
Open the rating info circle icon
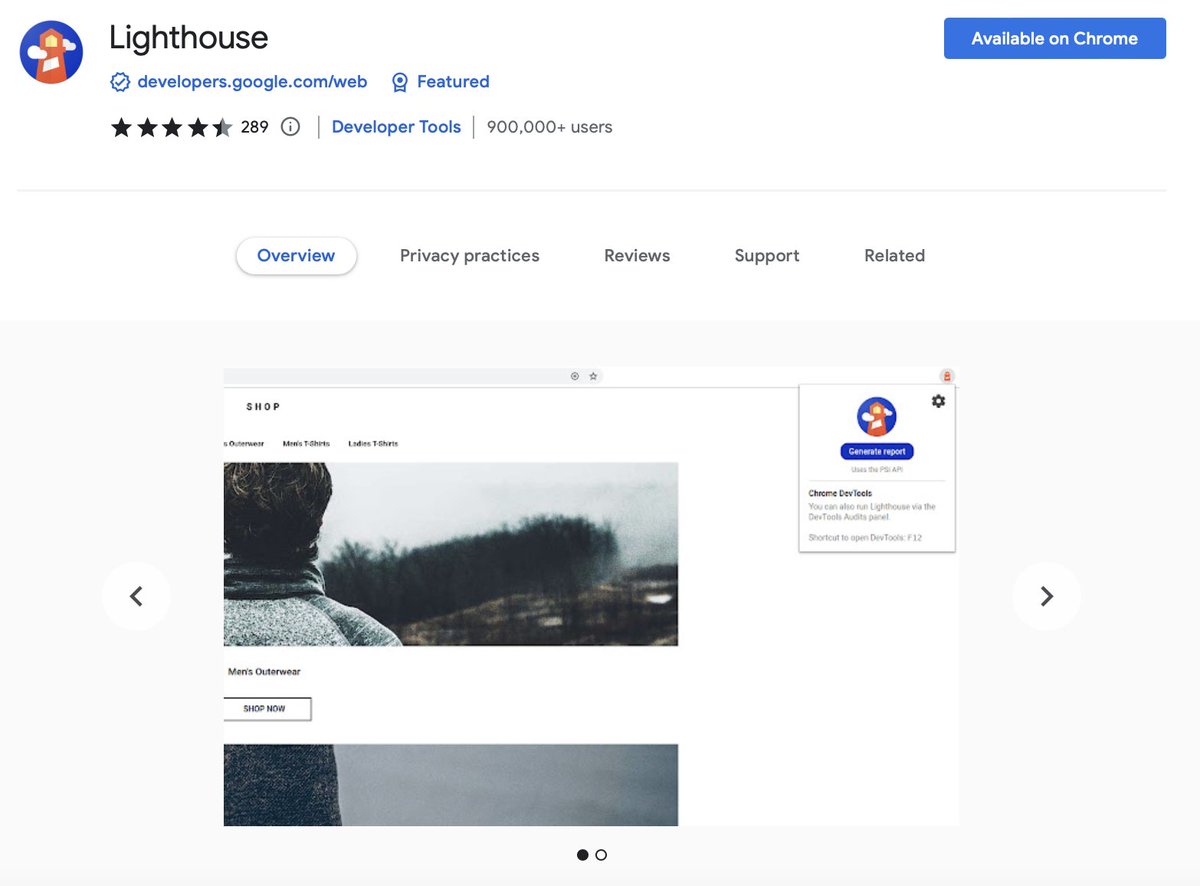290,127
